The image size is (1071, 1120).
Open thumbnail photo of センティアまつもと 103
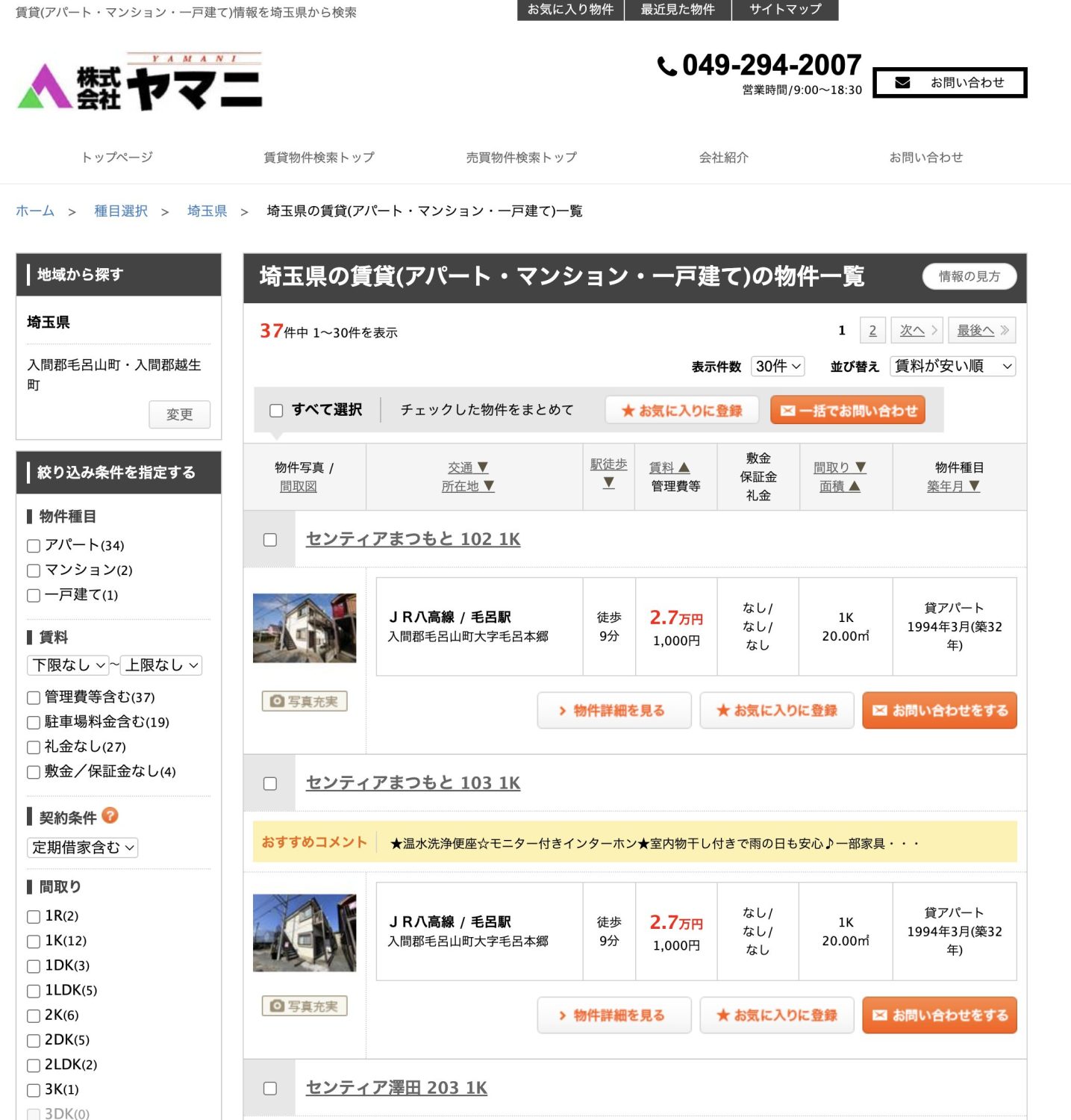tap(305, 933)
